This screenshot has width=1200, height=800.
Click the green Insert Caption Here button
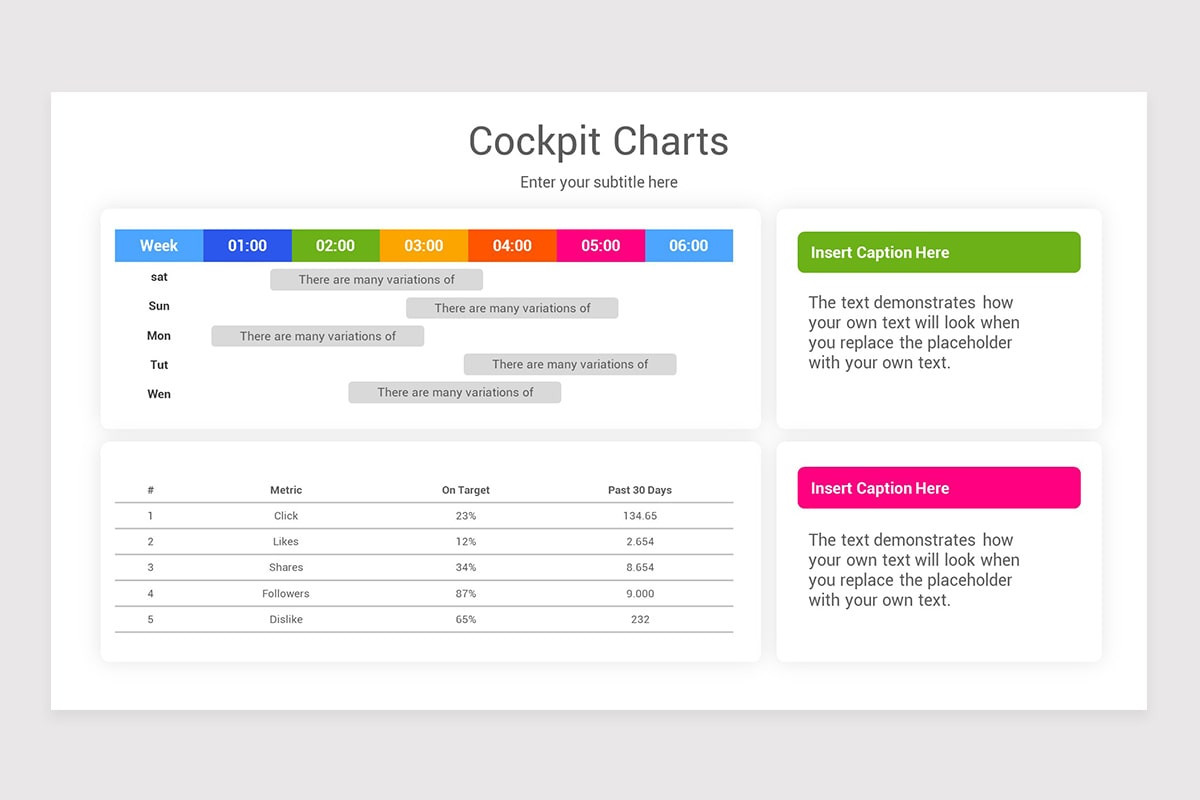(938, 252)
